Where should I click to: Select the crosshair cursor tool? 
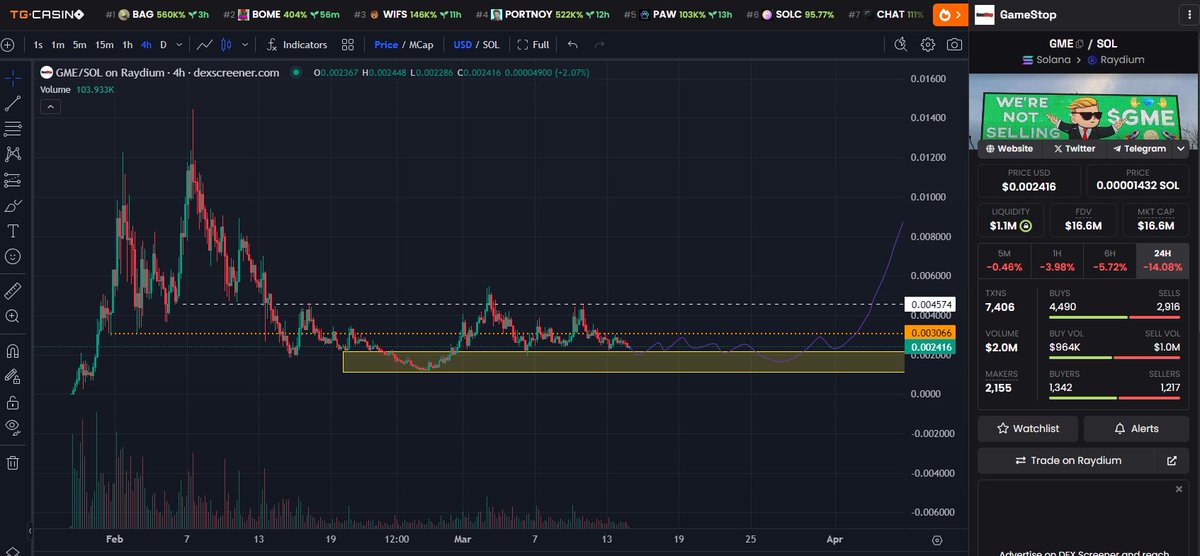[x=13, y=77]
